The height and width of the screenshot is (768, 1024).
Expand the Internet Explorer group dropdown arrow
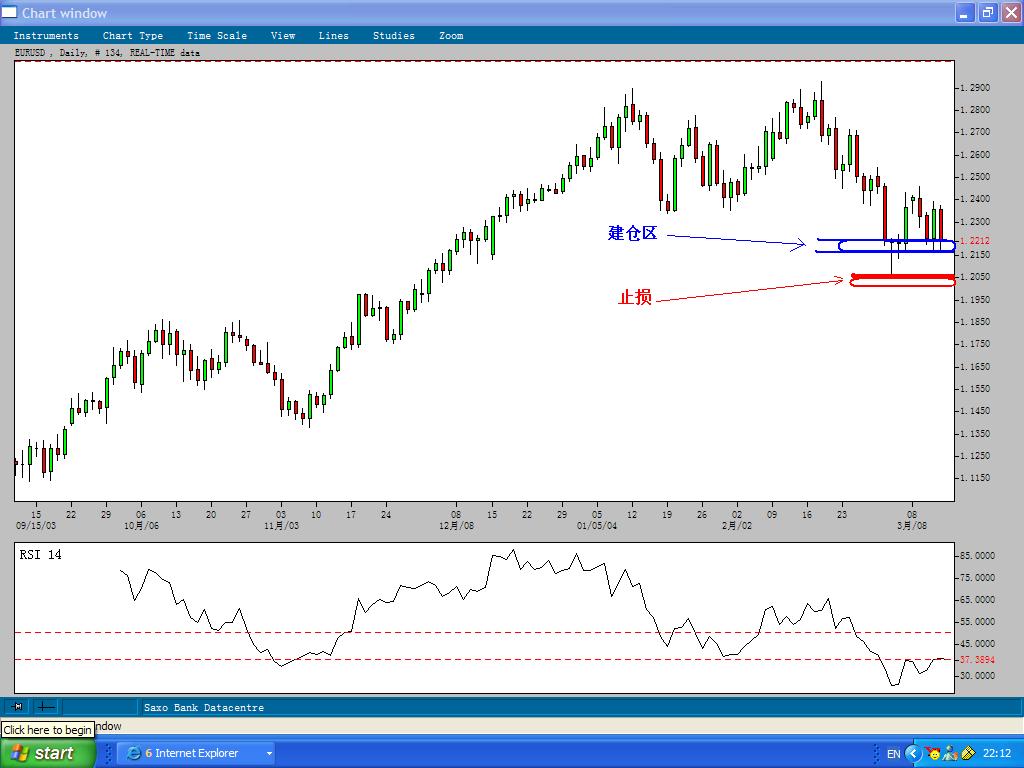coord(268,754)
